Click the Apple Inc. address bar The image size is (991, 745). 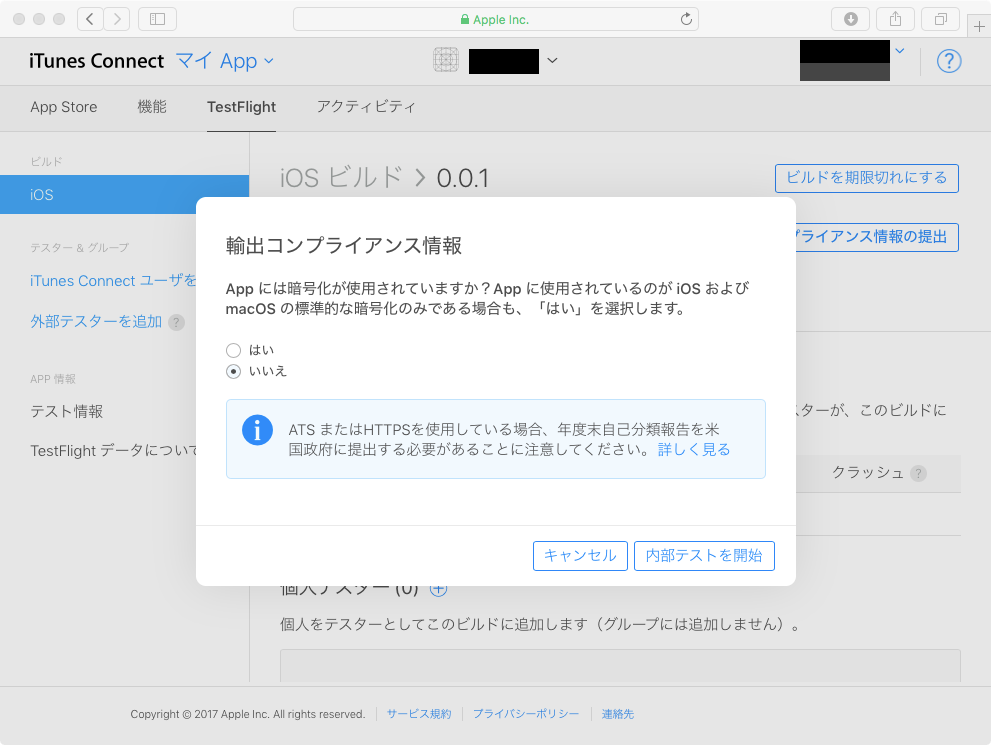tap(496, 19)
